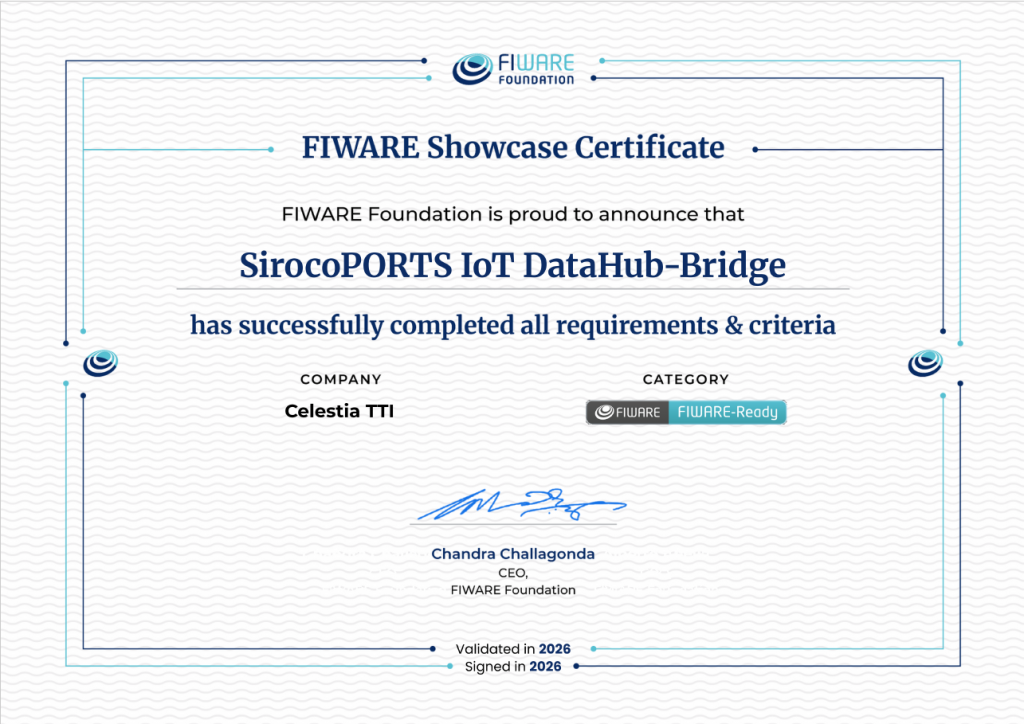
Task: Click the handwritten blue signature
Action: [x=521, y=504]
